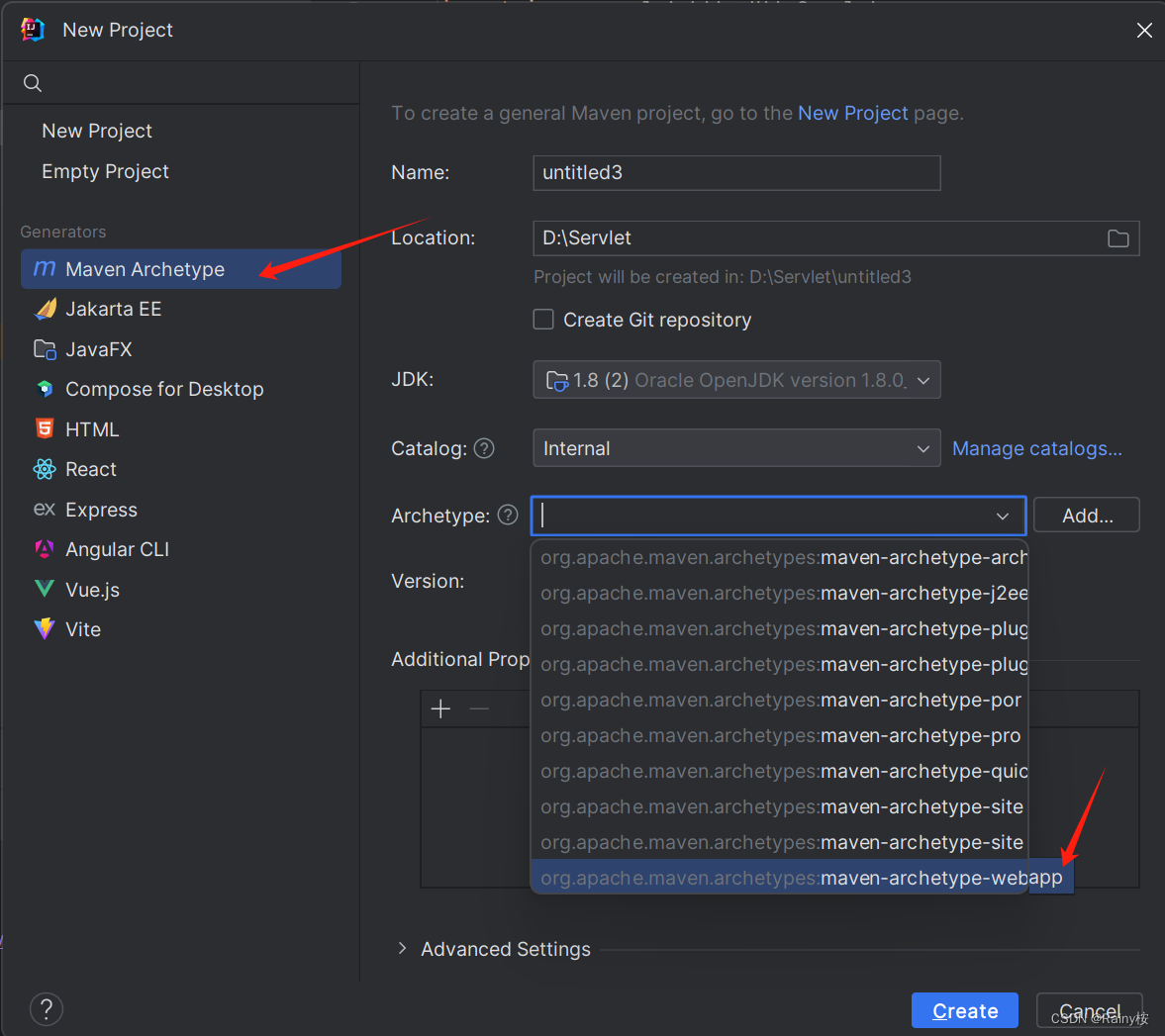
Task: Click the Compose for Desktop icon
Action: click(45, 389)
